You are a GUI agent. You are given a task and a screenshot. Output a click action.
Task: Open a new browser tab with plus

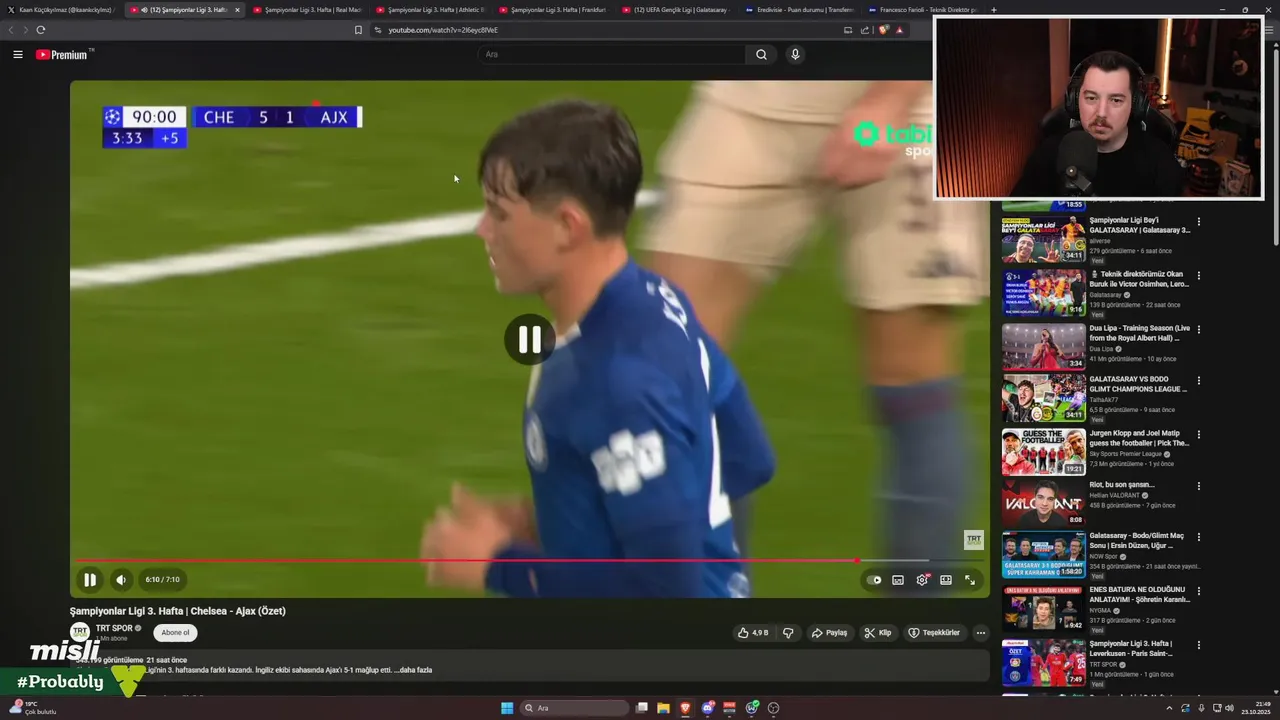[993, 10]
